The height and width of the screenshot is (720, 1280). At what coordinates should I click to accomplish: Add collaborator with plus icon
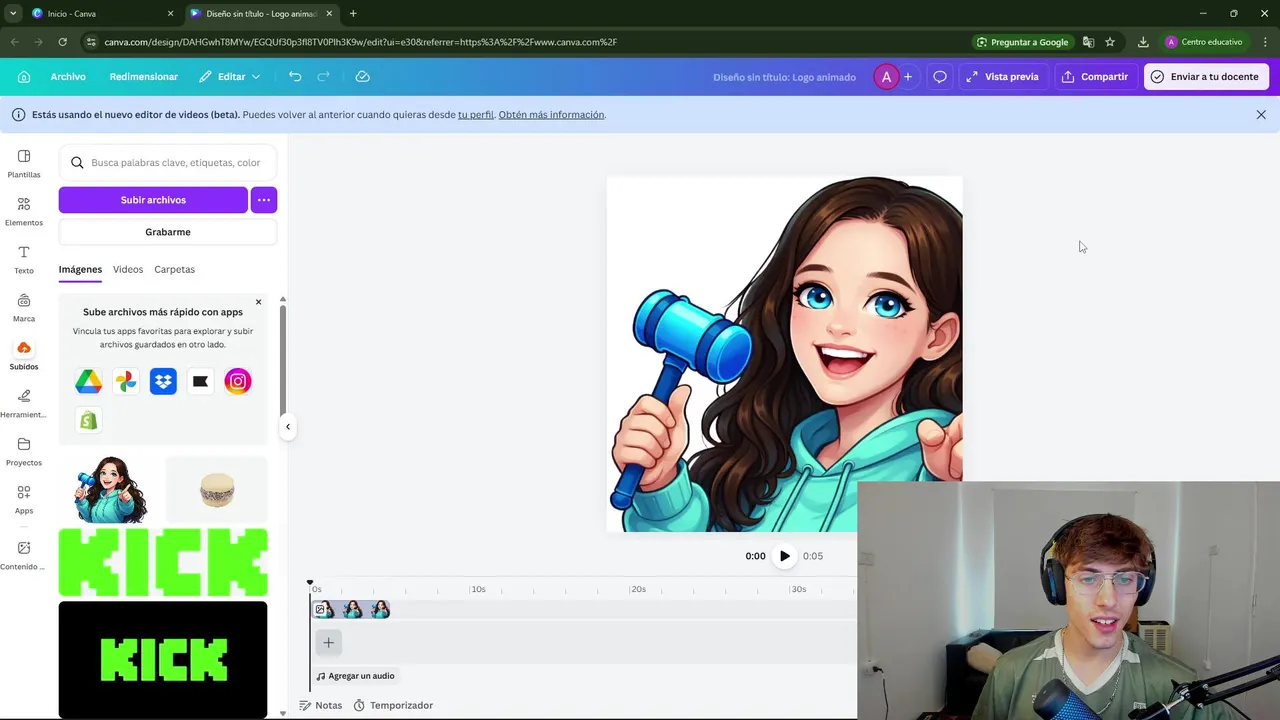point(908,77)
